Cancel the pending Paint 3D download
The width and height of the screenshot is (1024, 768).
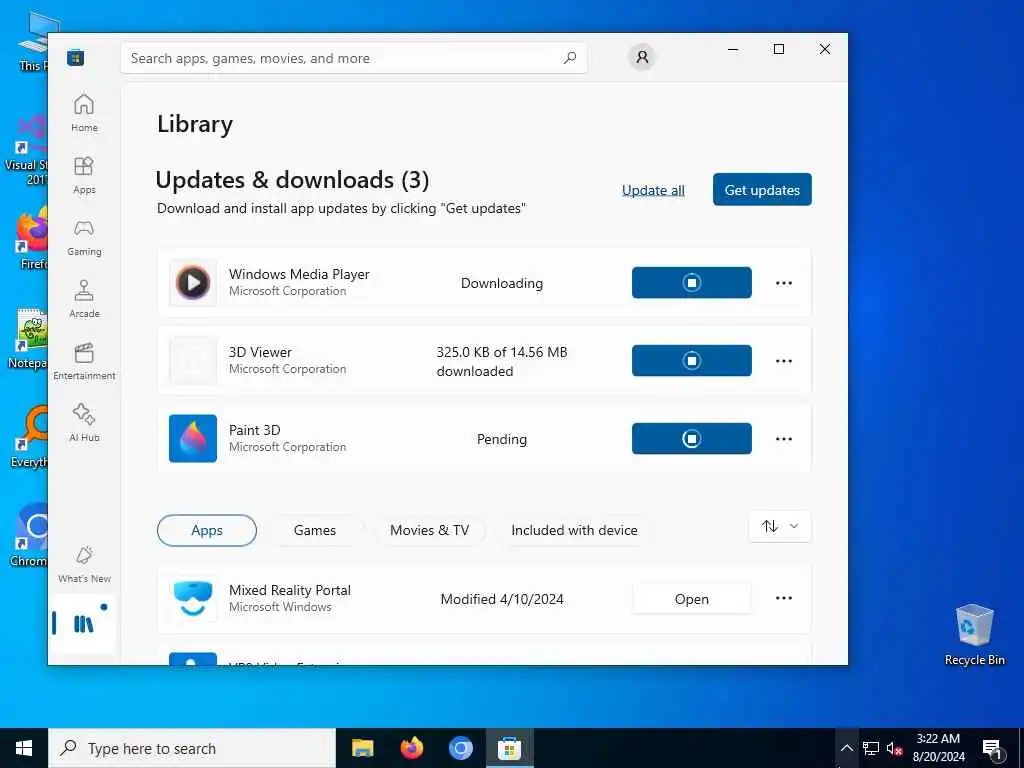tap(692, 438)
